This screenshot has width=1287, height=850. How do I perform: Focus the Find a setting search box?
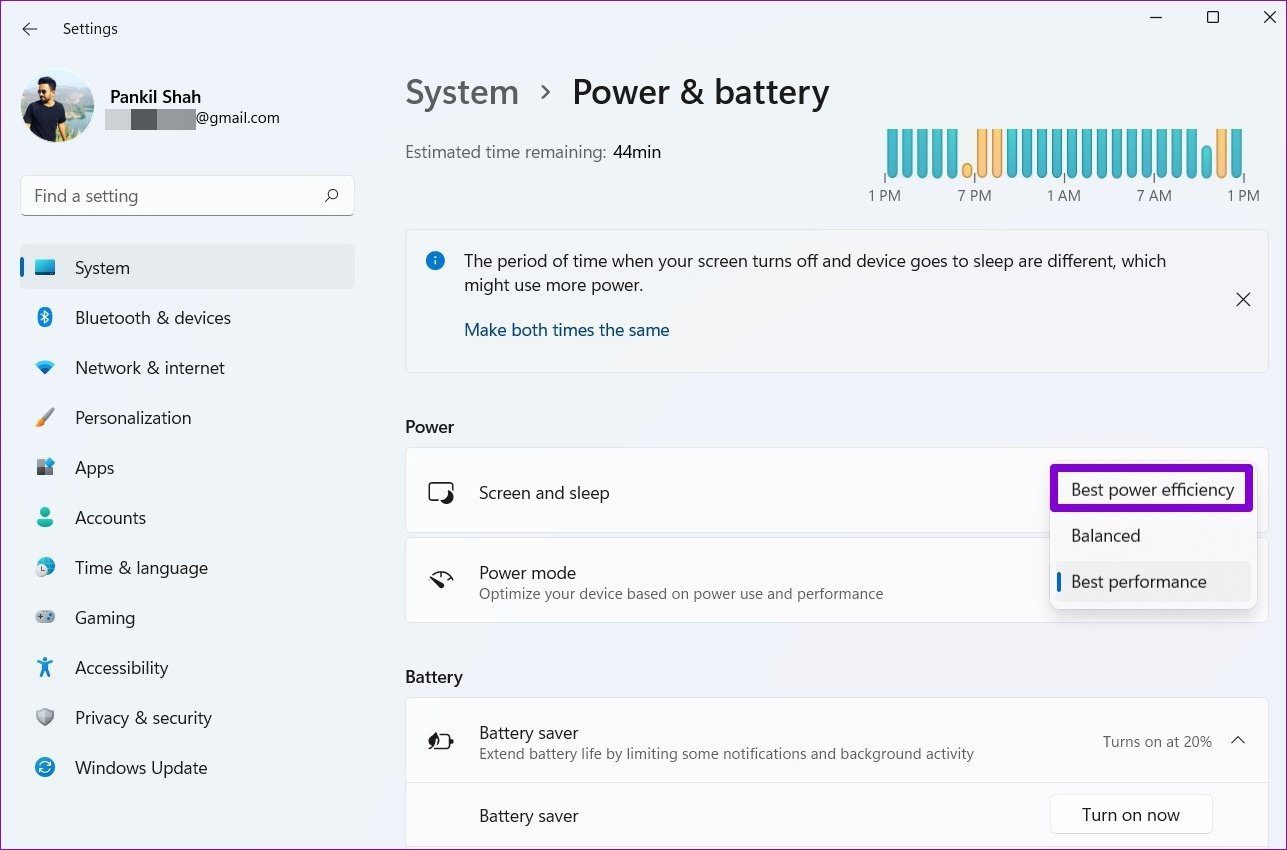(x=187, y=196)
